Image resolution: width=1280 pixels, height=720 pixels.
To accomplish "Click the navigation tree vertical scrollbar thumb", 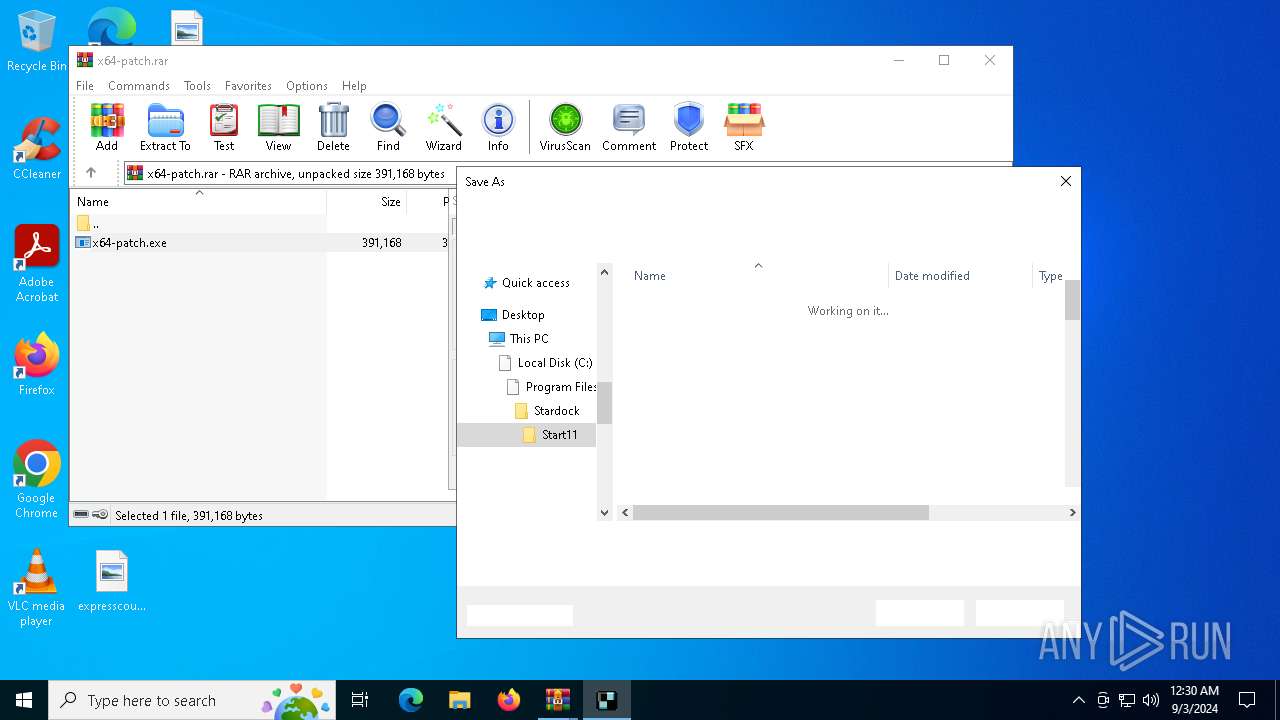I will [604, 403].
